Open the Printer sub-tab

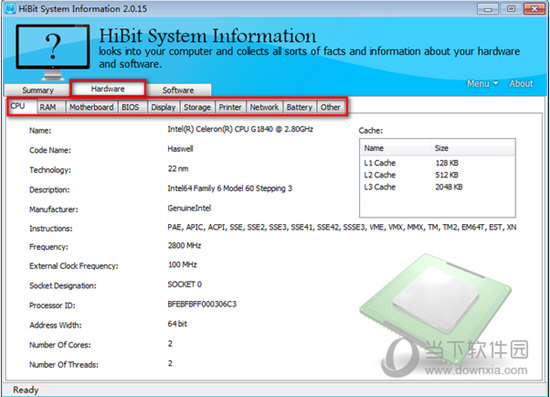click(230, 107)
